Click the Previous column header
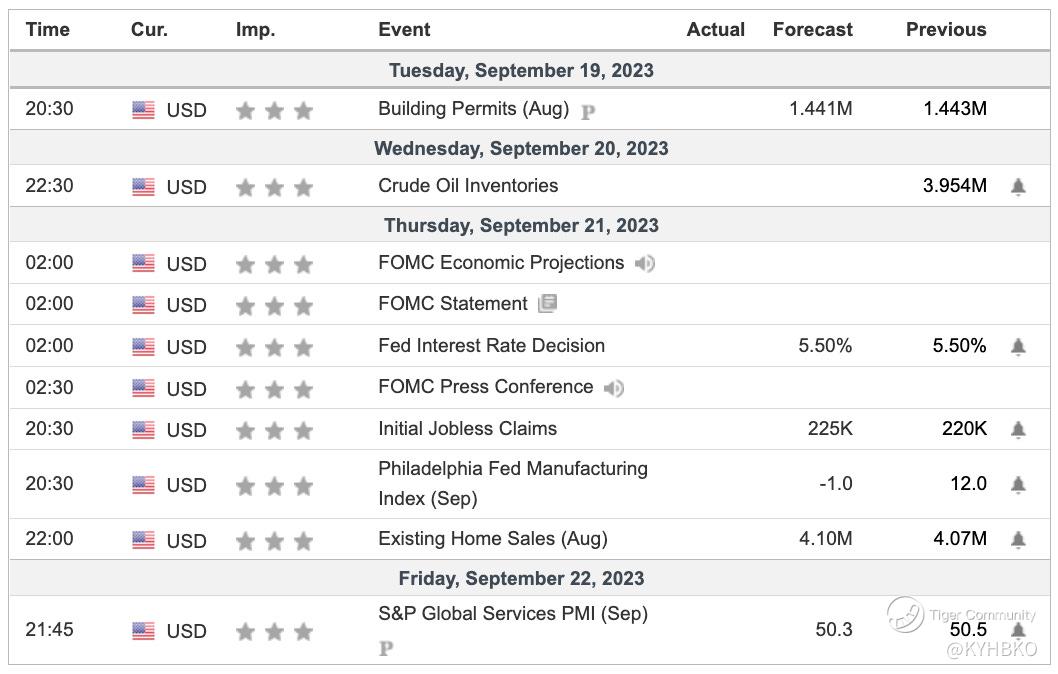This screenshot has height=674, width=1058. [x=945, y=30]
